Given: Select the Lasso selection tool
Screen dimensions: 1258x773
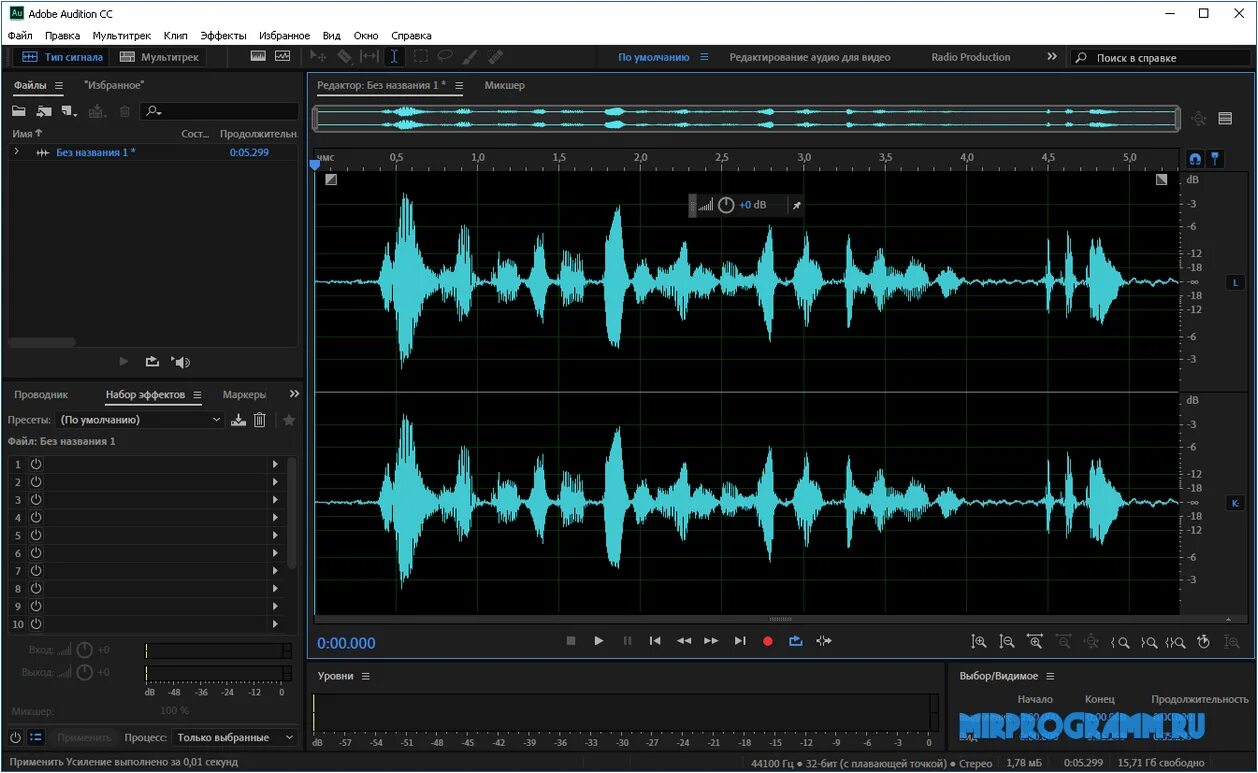Looking at the screenshot, I should pos(446,57).
